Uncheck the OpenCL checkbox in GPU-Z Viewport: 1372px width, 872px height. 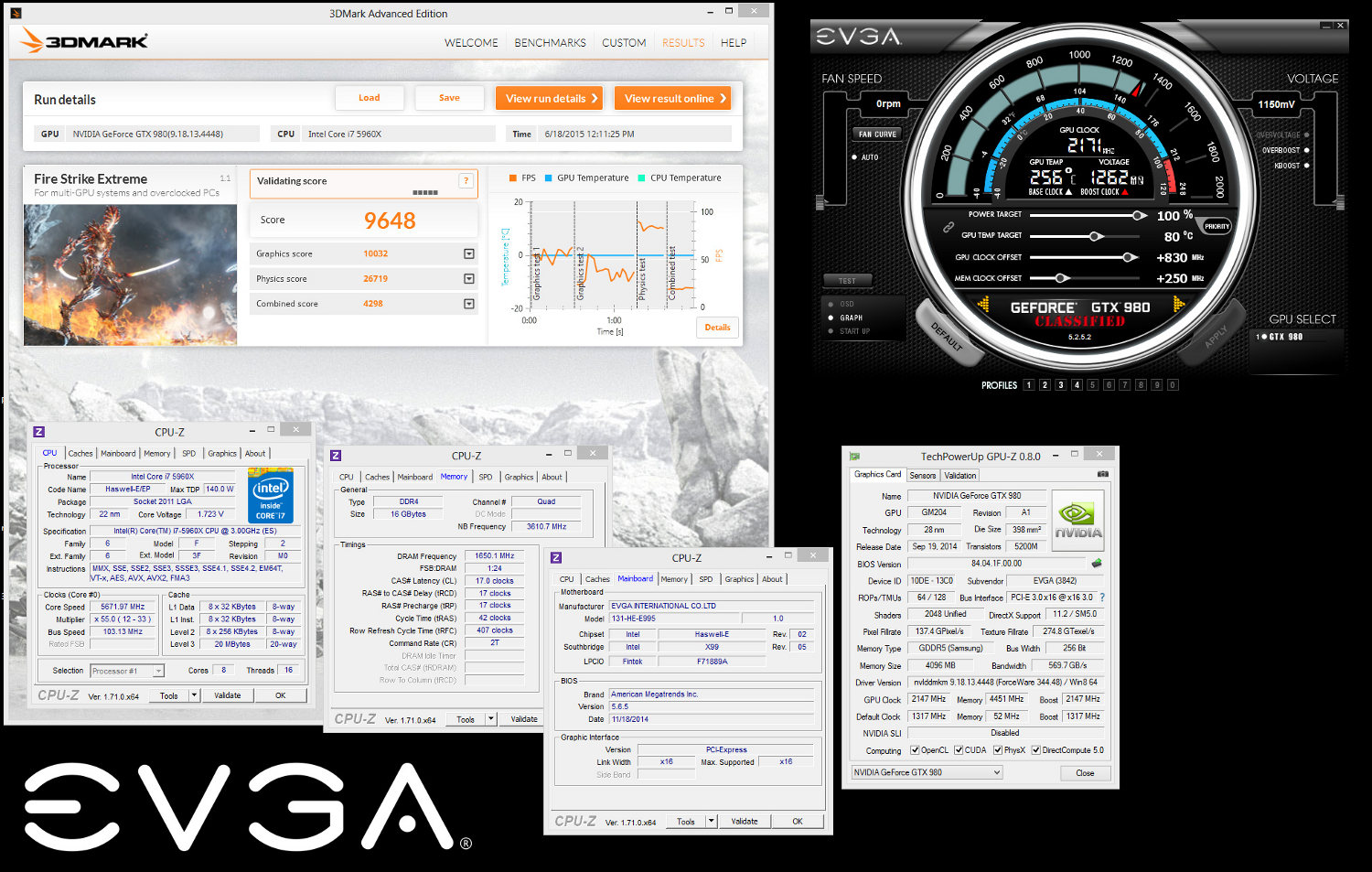[915, 750]
